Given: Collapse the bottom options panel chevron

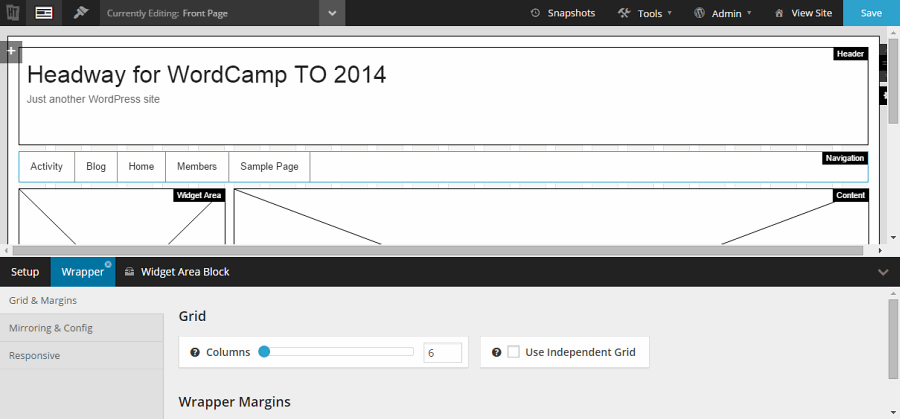Looking at the screenshot, I should click(x=882, y=272).
